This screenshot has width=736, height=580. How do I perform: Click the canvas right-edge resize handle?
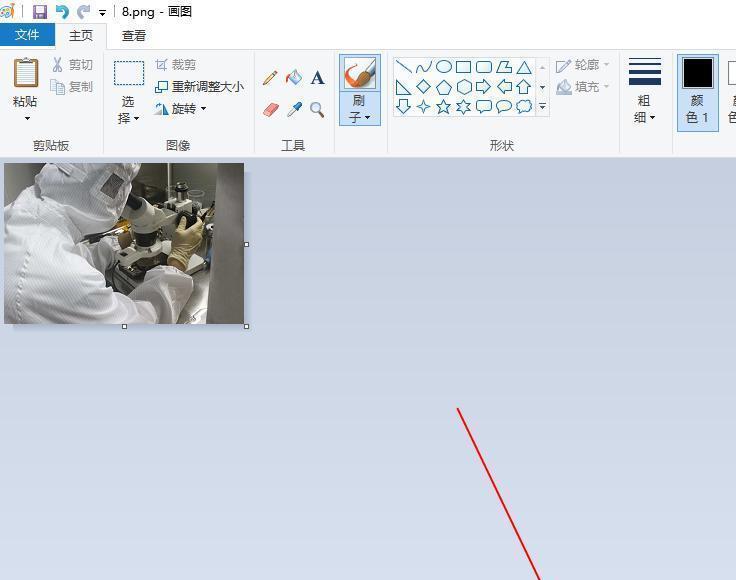[246, 244]
